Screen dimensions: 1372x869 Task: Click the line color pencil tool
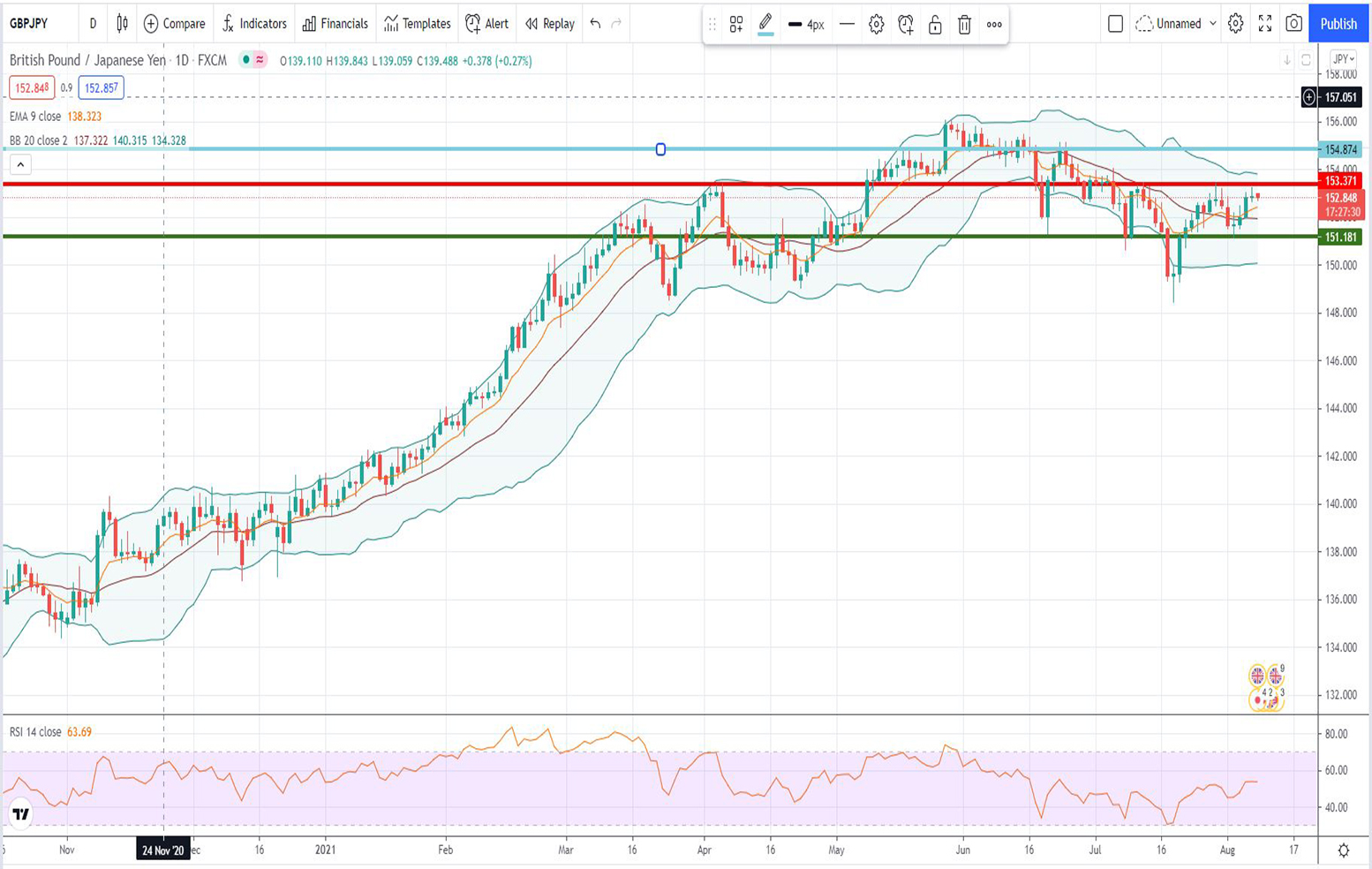(x=765, y=24)
